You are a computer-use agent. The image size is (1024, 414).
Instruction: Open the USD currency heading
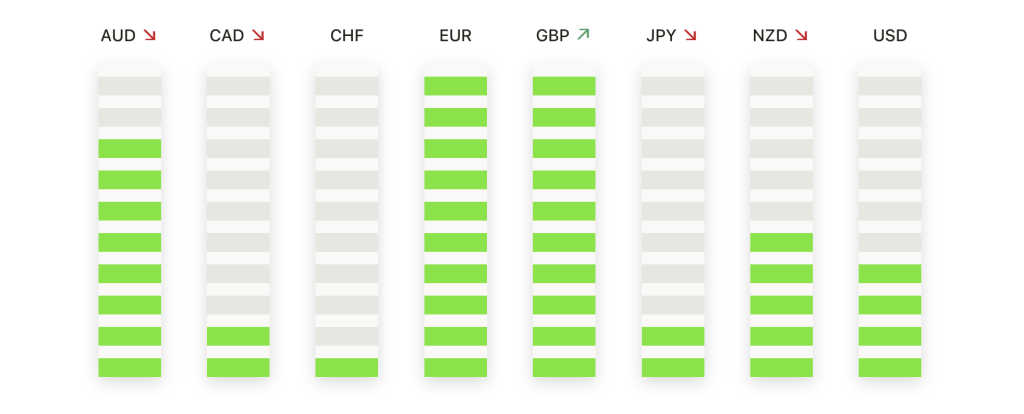890,36
